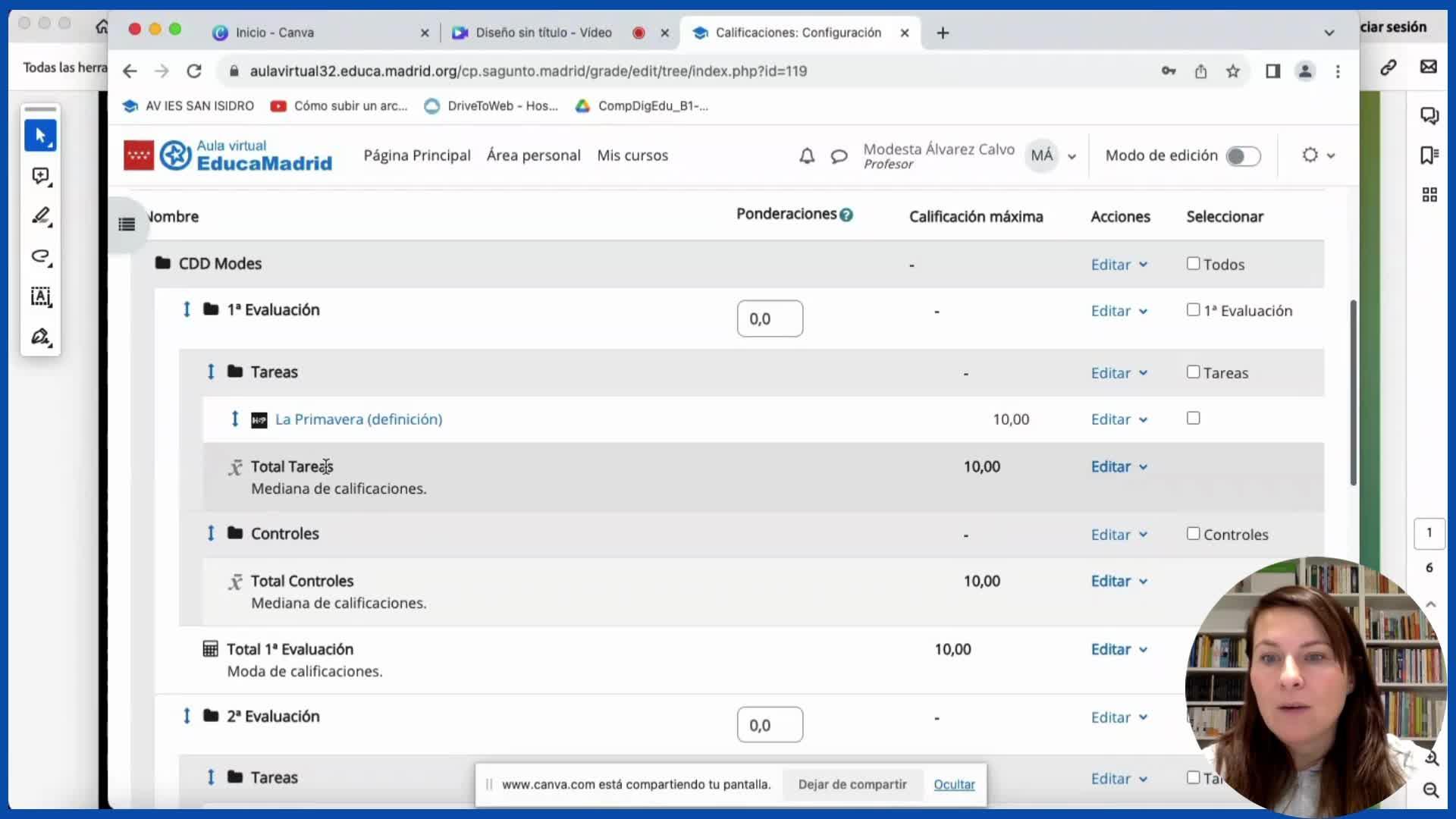
Task: Reload the page in the browser
Action: click(x=194, y=71)
